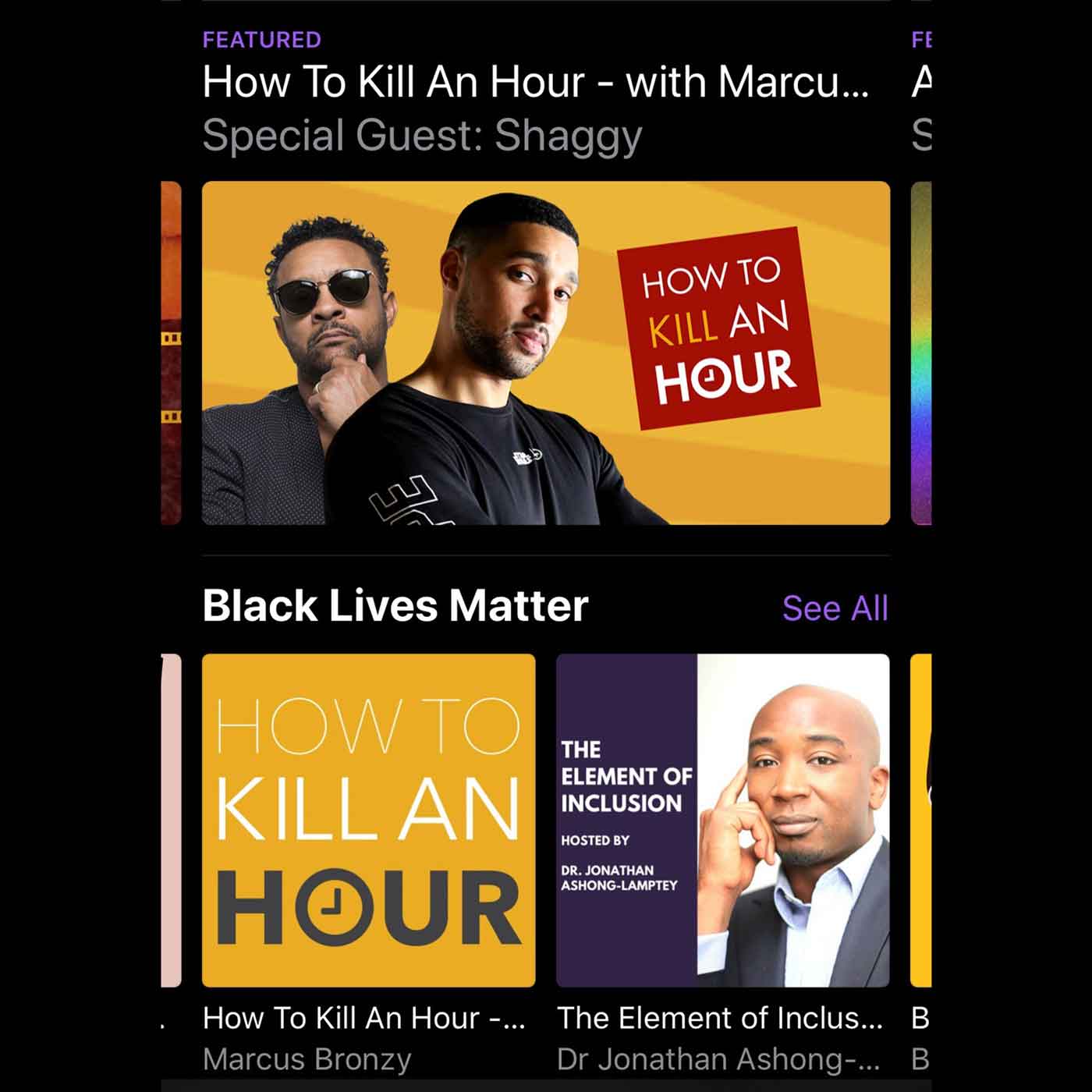Screen dimensions: 1092x1092
Task: Tap the Black Lives Matter section heading
Action: coord(395,606)
